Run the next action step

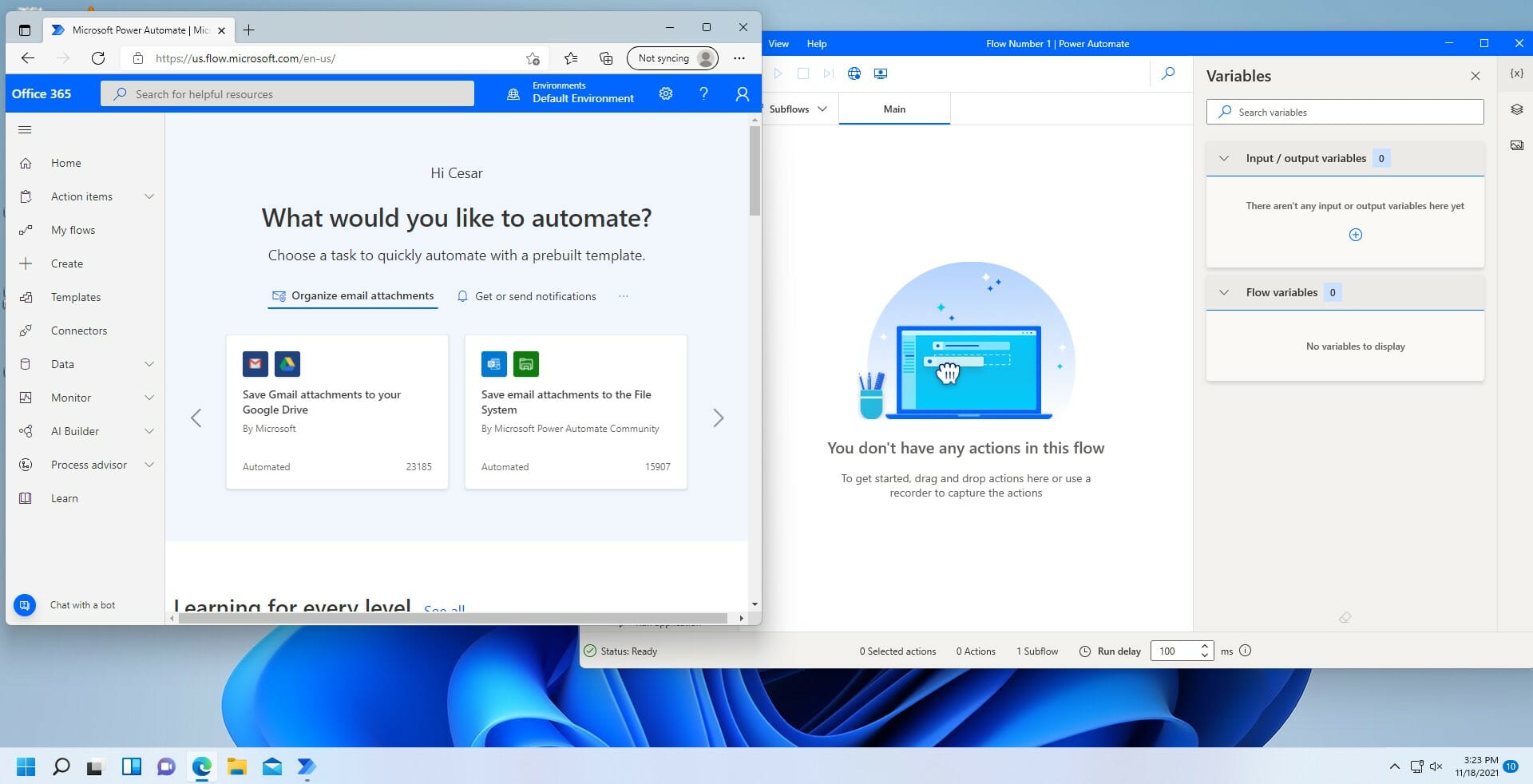pyautogui.click(x=828, y=73)
